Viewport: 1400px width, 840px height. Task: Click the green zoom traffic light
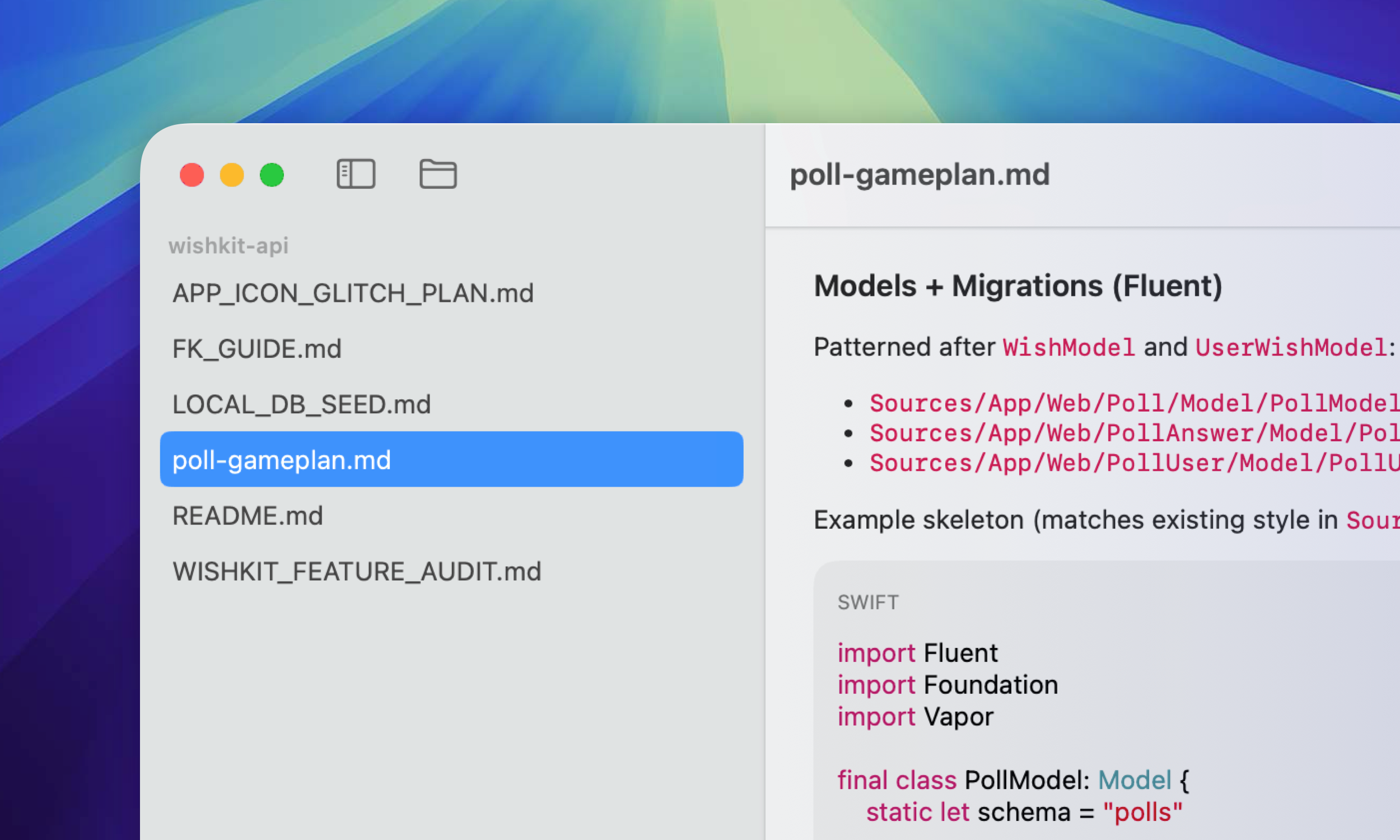[272, 175]
